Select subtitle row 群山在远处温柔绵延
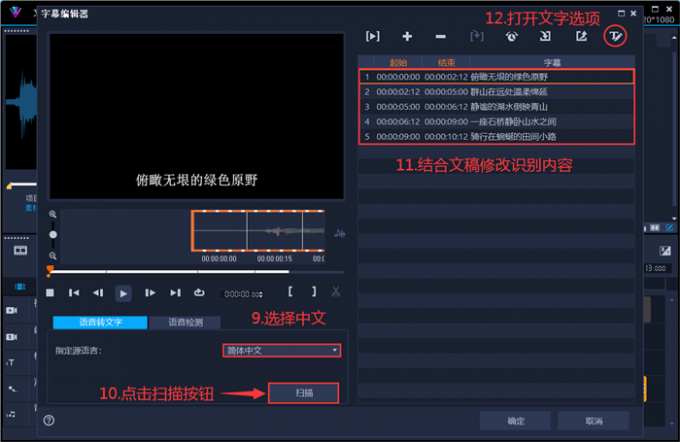The width and height of the screenshot is (680, 442). 497,92
